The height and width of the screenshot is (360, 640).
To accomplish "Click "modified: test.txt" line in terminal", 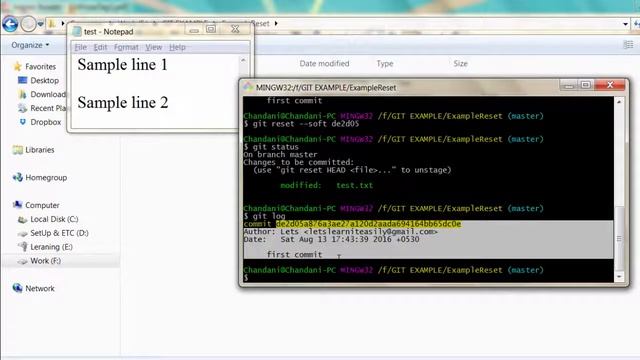I will [x=327, y=185].
